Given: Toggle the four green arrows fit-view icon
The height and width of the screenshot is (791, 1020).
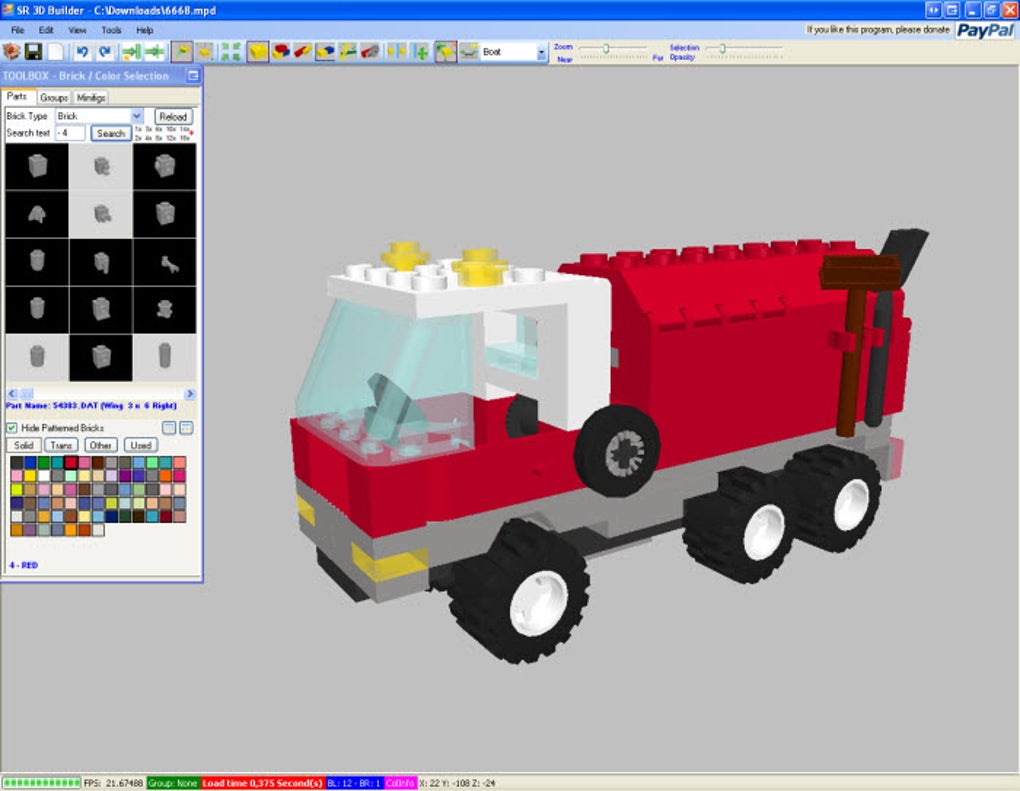Looking at the screenshot, I should point(230,52).
